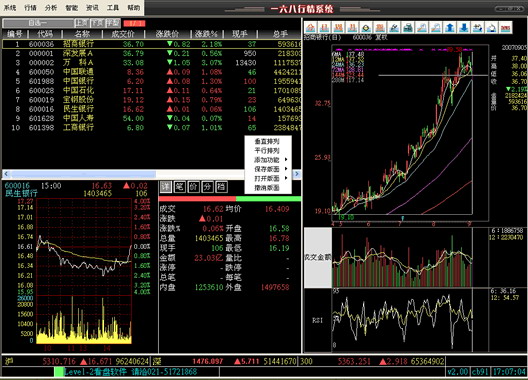
Task: Toggle the 详 detail view button
Action: [166, 187]
